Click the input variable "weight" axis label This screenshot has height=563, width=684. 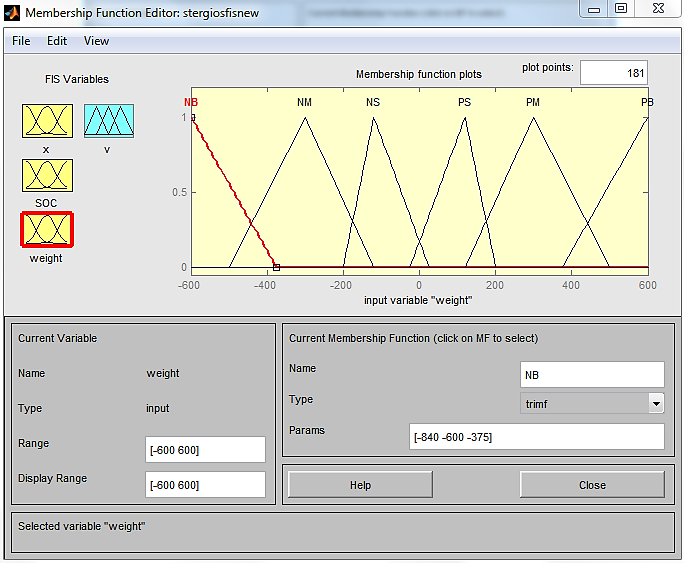click(x=418, y=300)
